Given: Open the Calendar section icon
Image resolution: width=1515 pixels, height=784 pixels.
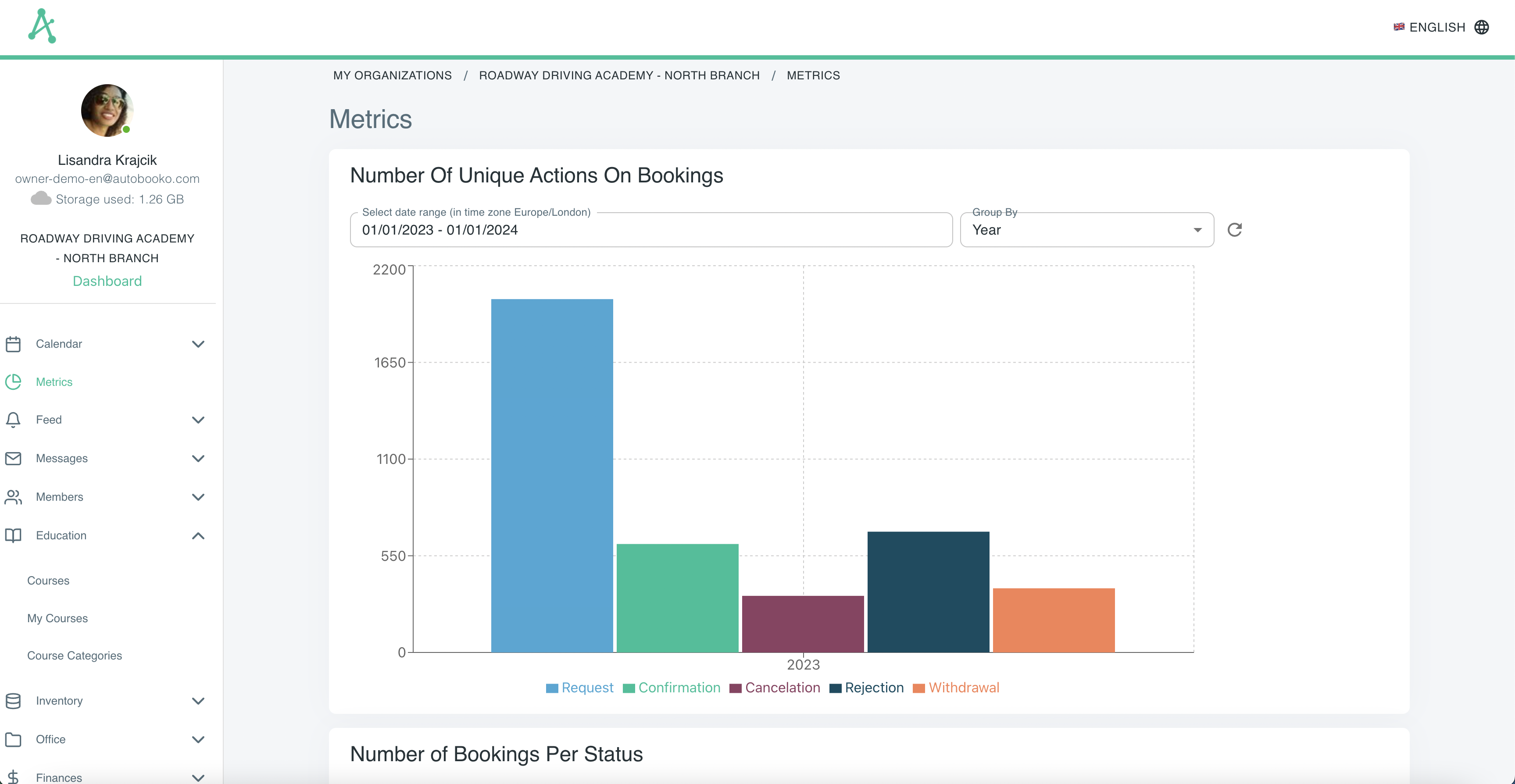Looking at the screenshot, I should click(14, 343).
